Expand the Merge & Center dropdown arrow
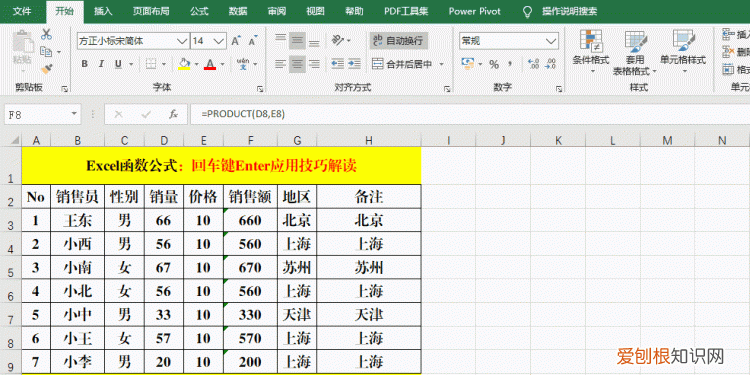This screenshot has height=375, width=750. [441, 64]
